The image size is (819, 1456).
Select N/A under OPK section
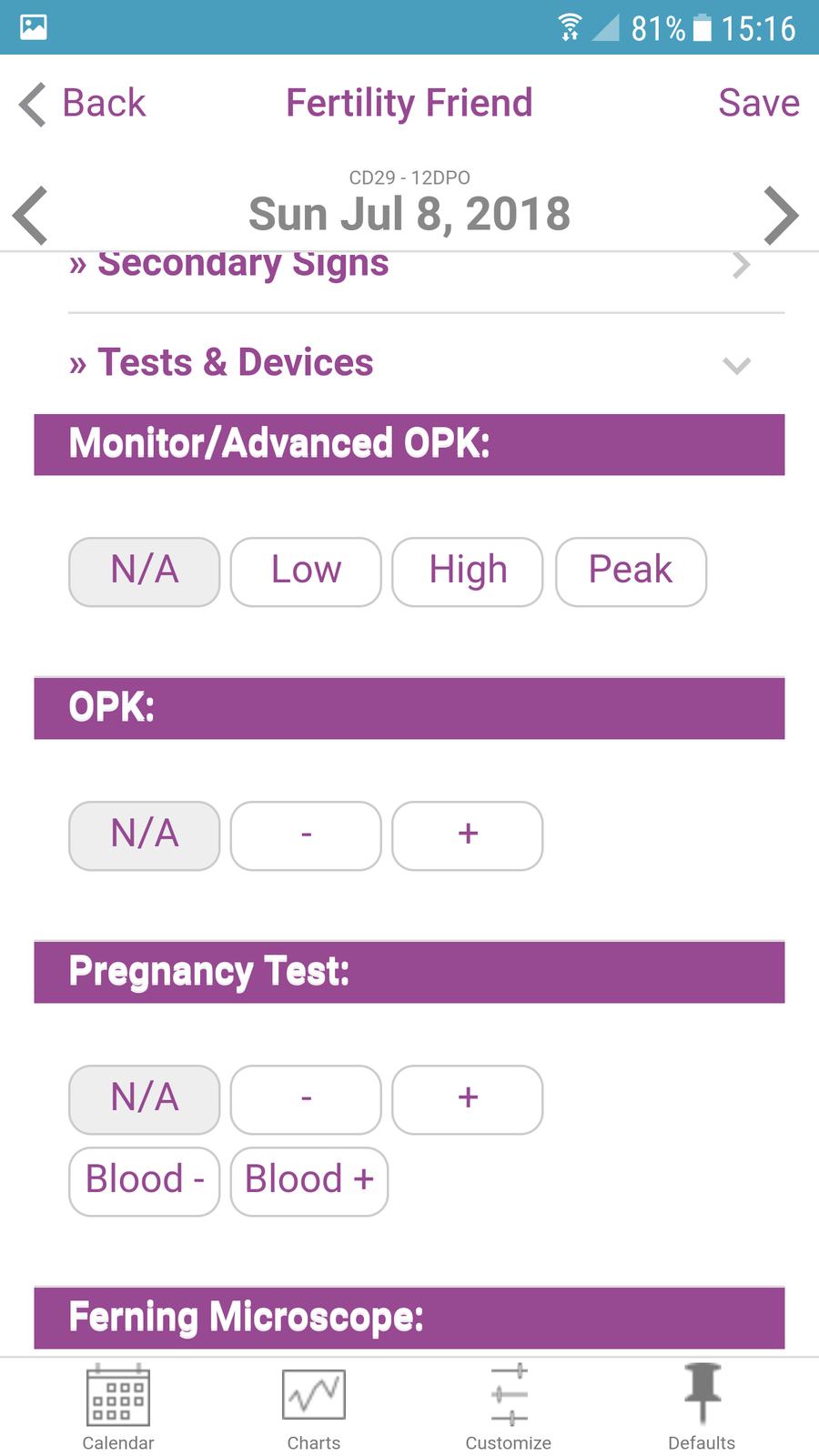(145, 835)
